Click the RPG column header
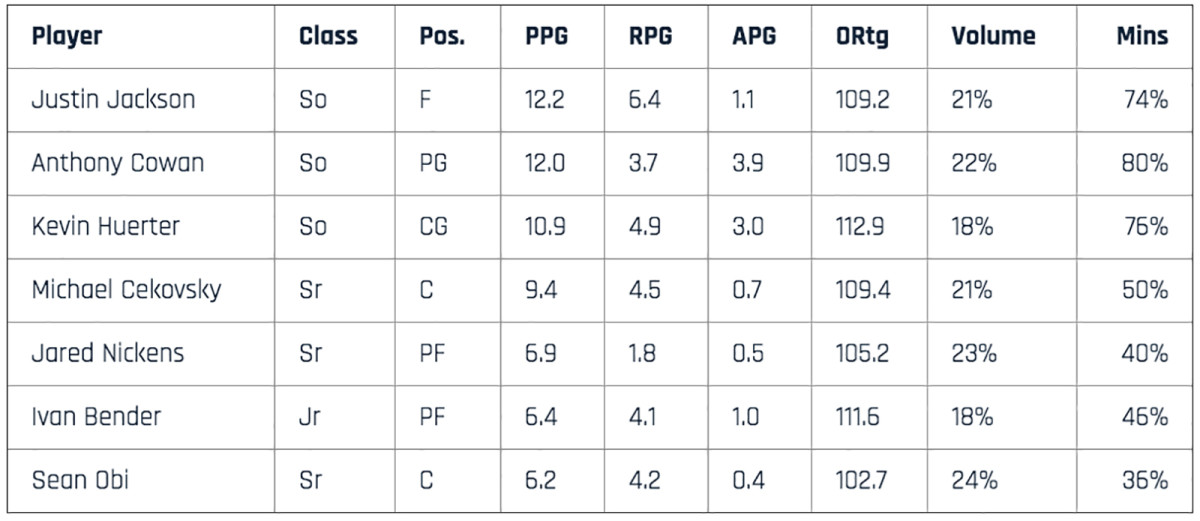The height and width of the screenshot is (521, 1200). 650,37
